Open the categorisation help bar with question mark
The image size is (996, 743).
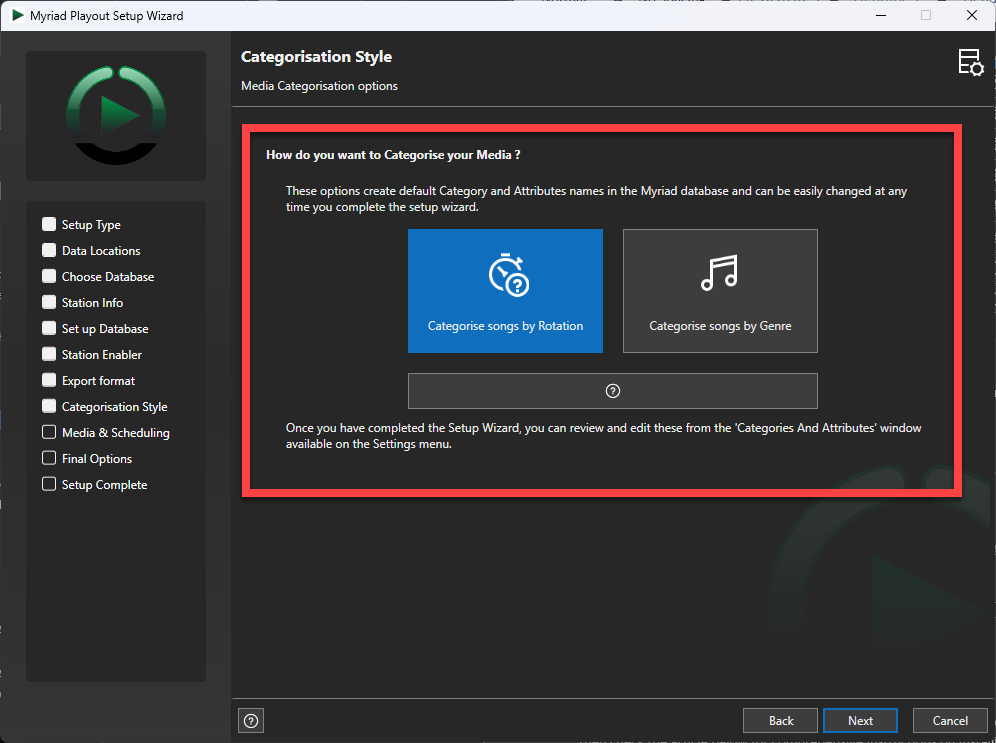(612, 391)
